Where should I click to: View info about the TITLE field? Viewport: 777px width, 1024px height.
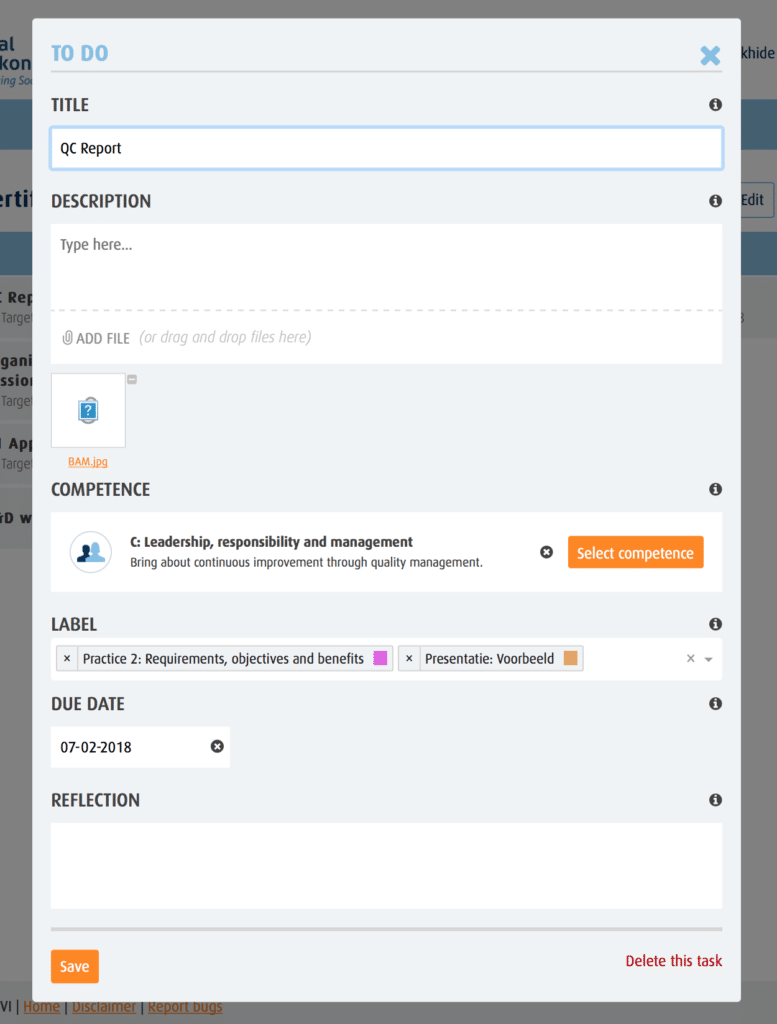[x=715, y=103]
